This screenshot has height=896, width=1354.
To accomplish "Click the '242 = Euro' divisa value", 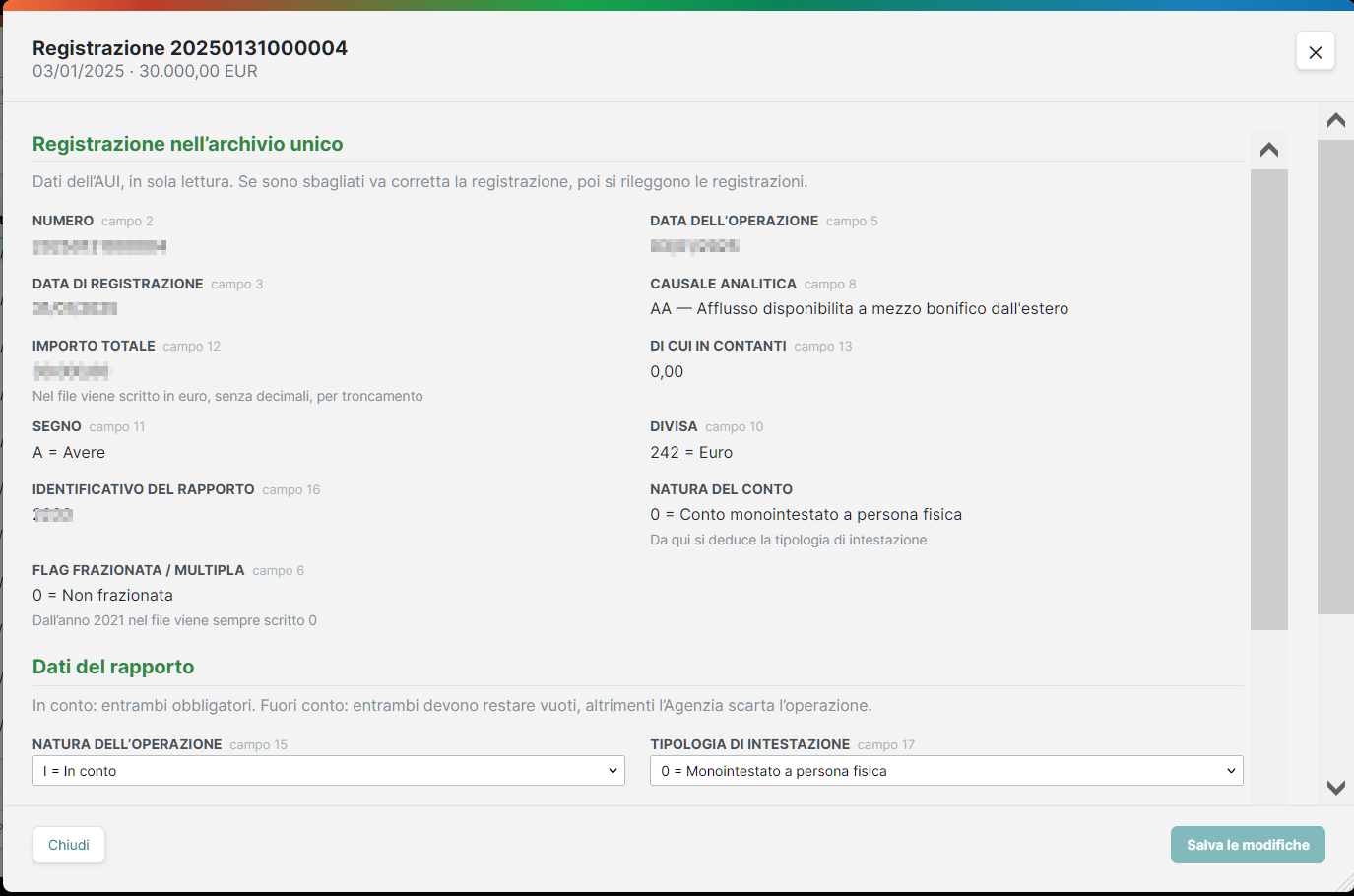I will click(691, 453).
